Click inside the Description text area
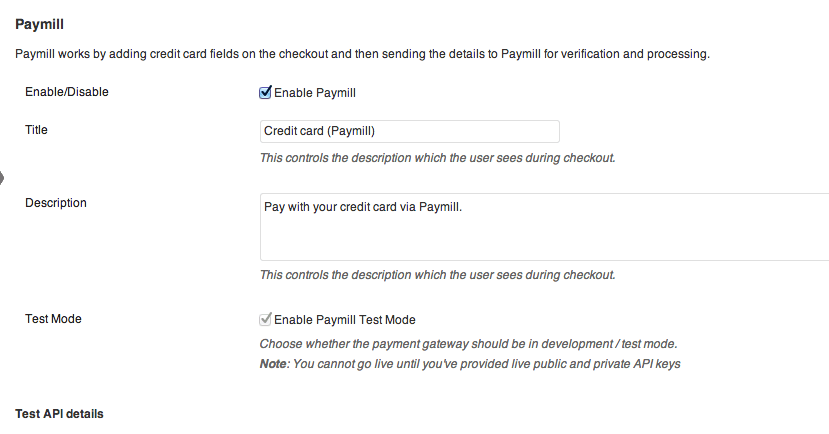The image size is (829, 434). [544, 238]
